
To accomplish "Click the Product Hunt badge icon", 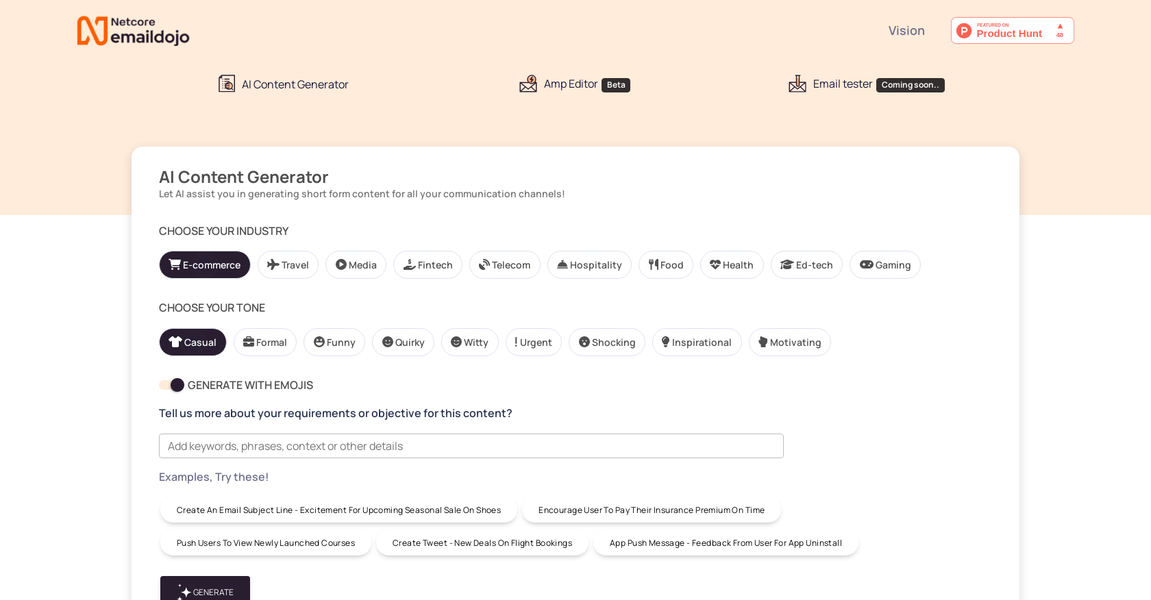I will [x=963, y=30].
